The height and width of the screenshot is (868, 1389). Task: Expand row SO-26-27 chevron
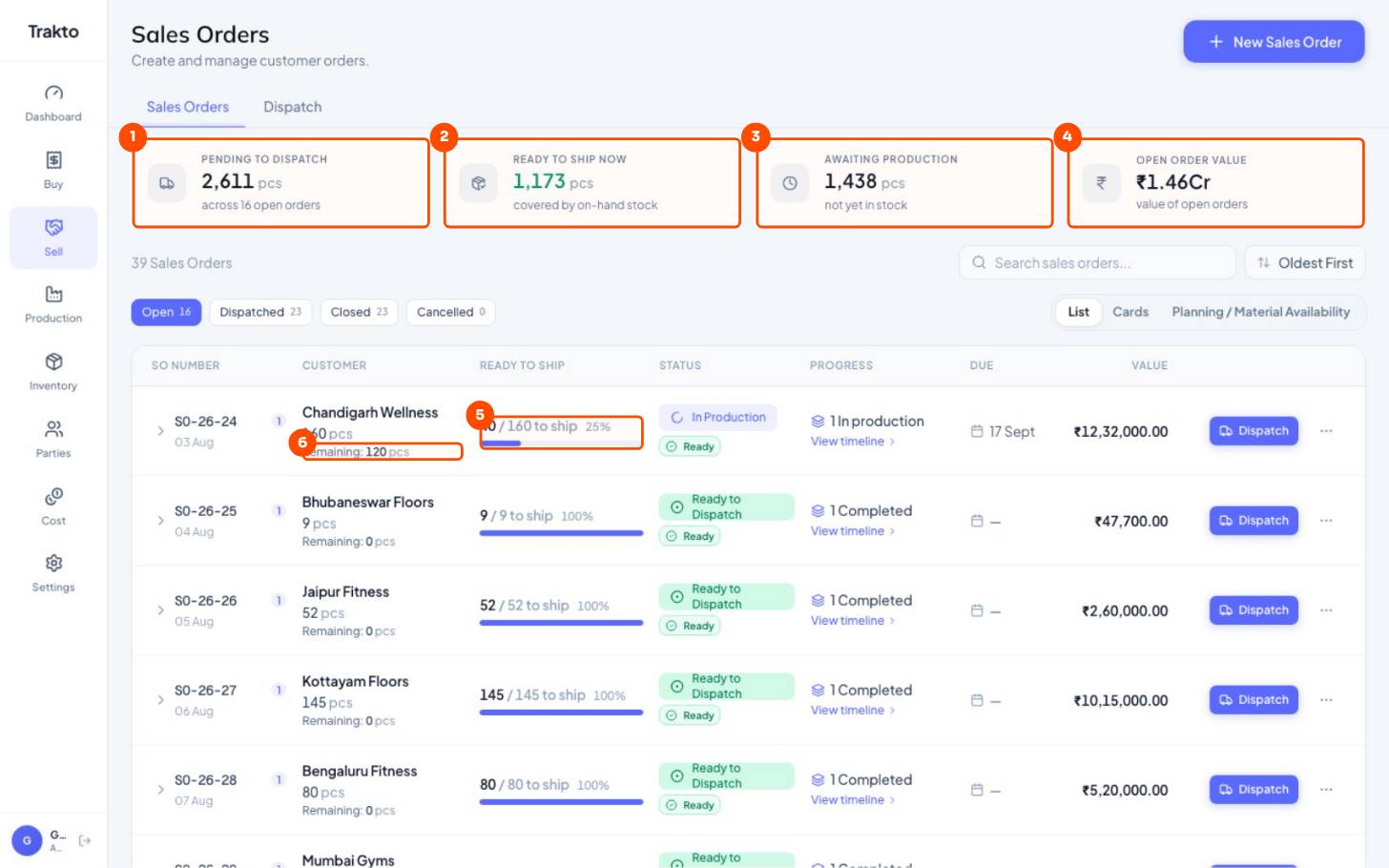(160, 700)
